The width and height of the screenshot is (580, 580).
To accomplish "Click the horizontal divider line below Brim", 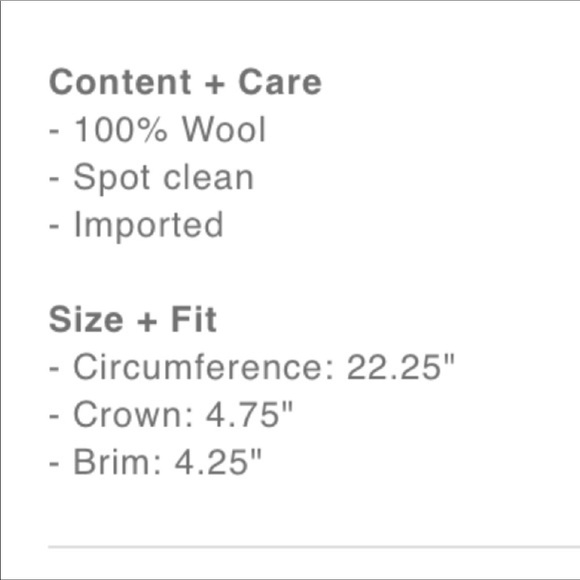I will click(314, 546).
